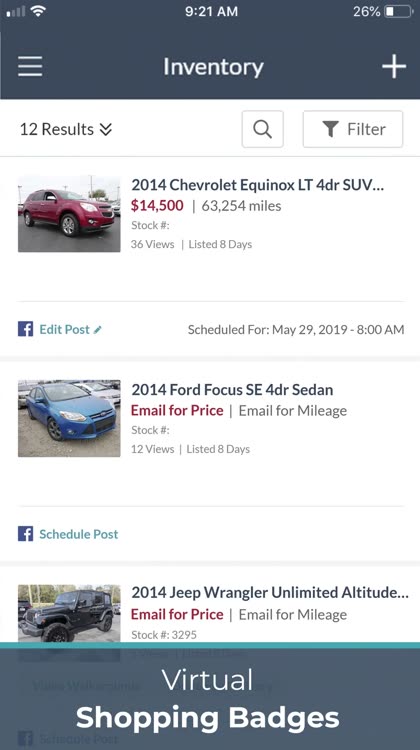Click the Edit Post link

65,329
